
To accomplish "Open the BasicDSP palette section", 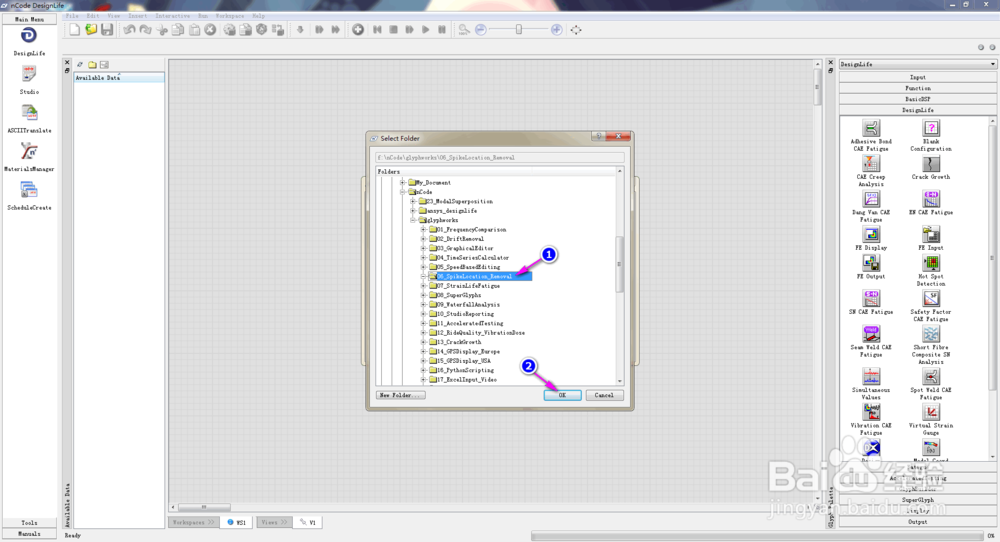I will tap(918, 99).
